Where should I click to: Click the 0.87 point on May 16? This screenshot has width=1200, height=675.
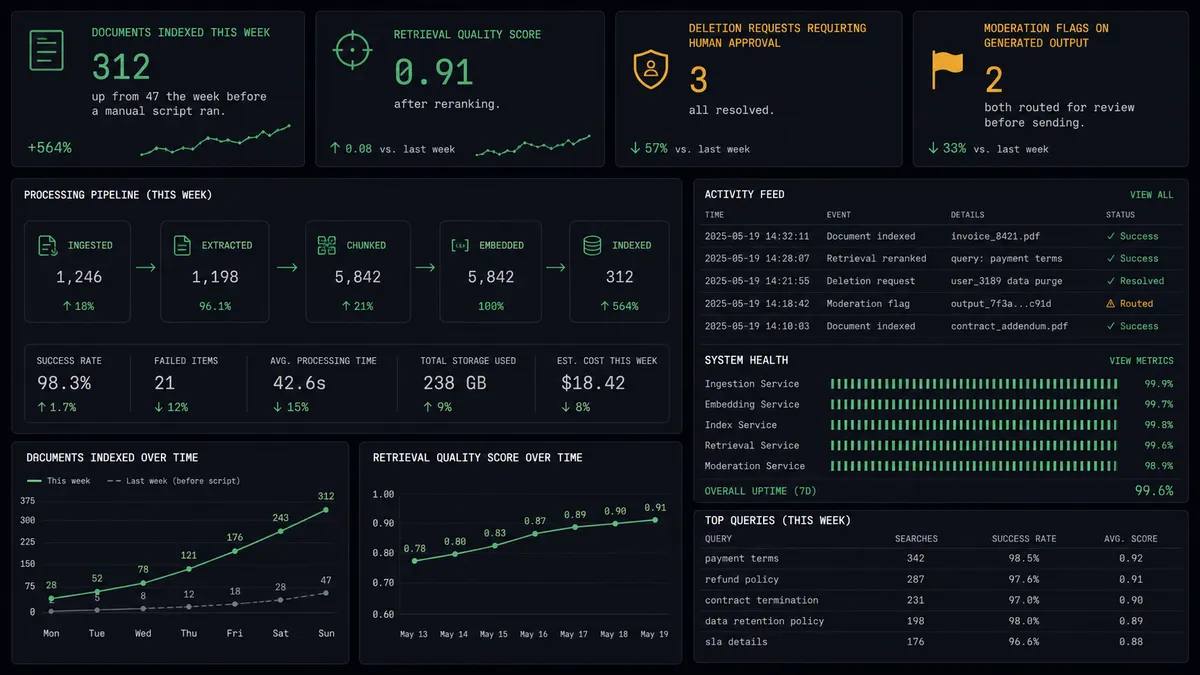pos(535,534)
